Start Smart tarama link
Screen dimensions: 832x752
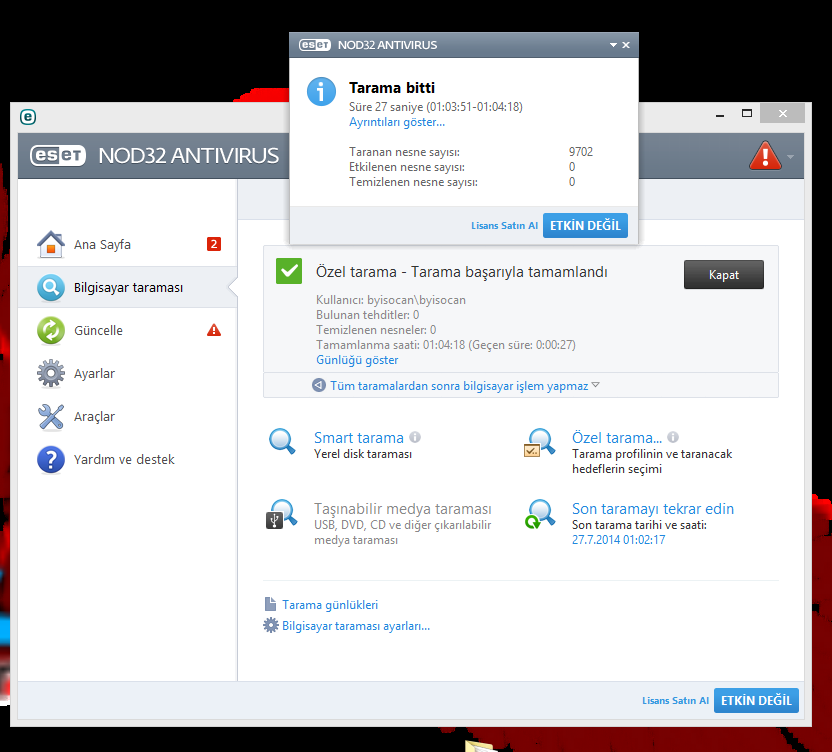coord(359,438)
